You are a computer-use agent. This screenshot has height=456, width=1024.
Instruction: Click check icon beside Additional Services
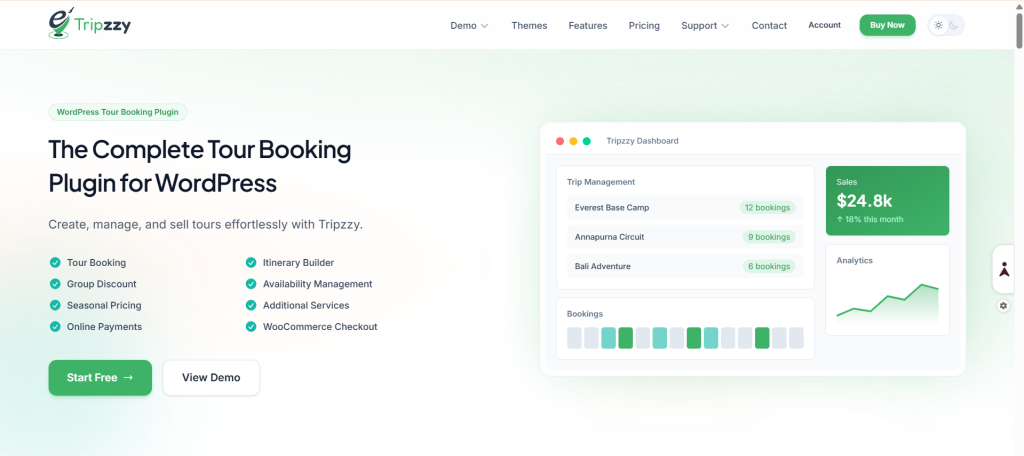tap(251, 305)
